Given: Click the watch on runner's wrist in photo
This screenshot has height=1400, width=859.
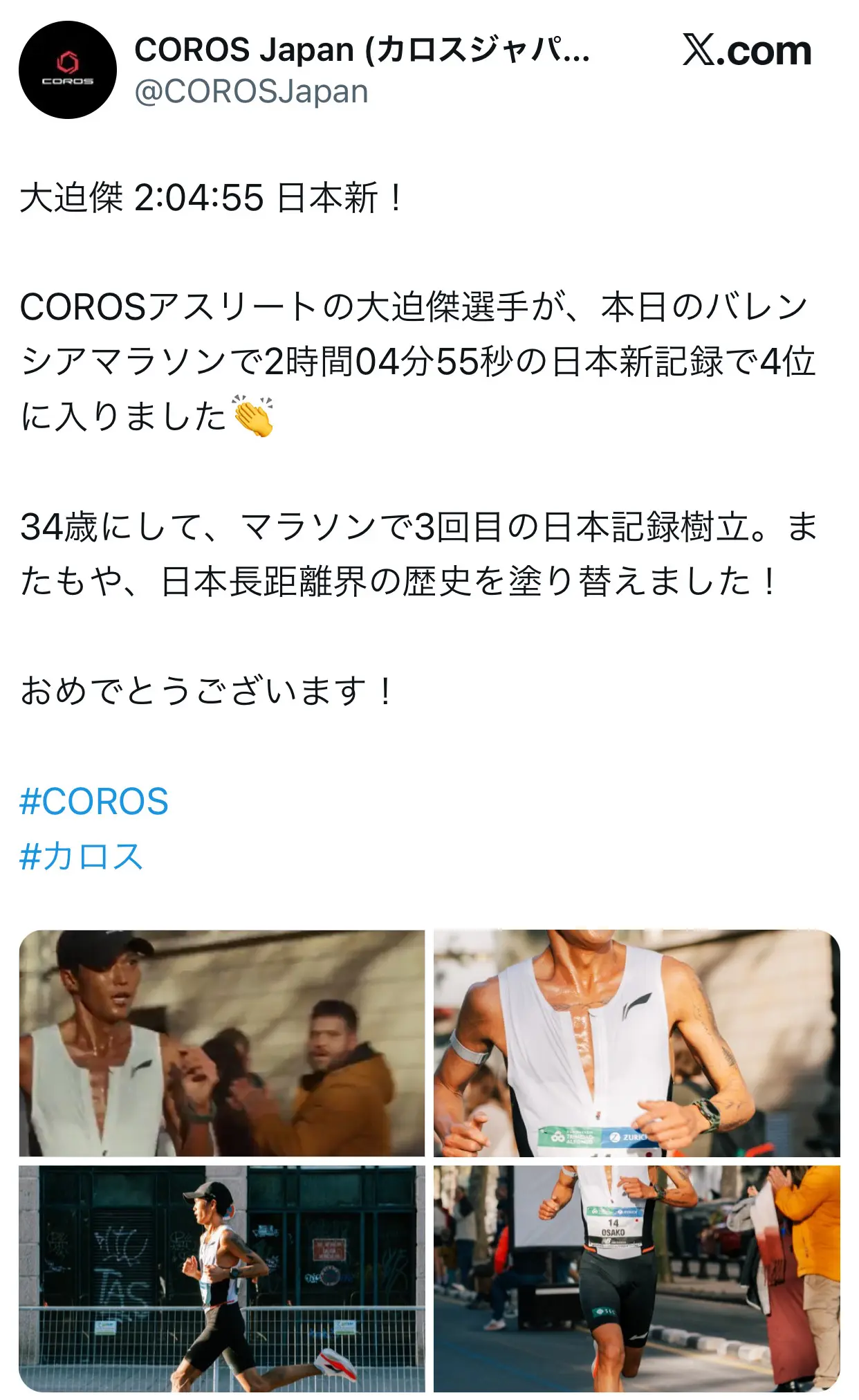Looking at the screenshot, I should 705,1114.
